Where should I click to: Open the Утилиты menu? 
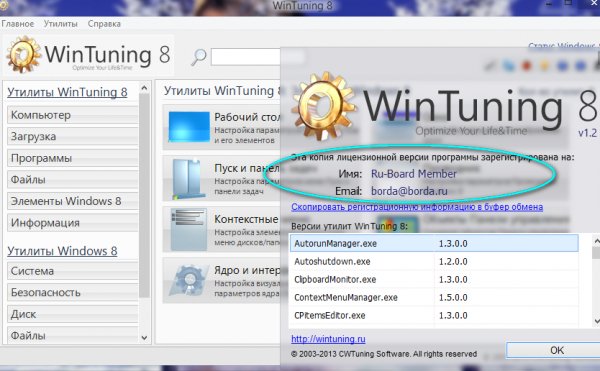(x=60, y=24)
